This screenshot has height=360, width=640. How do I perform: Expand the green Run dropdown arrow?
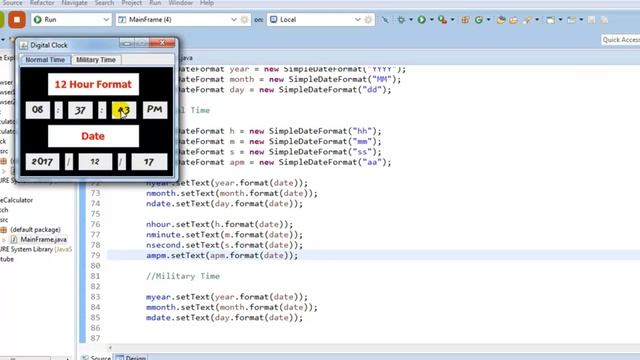[431, 20]
